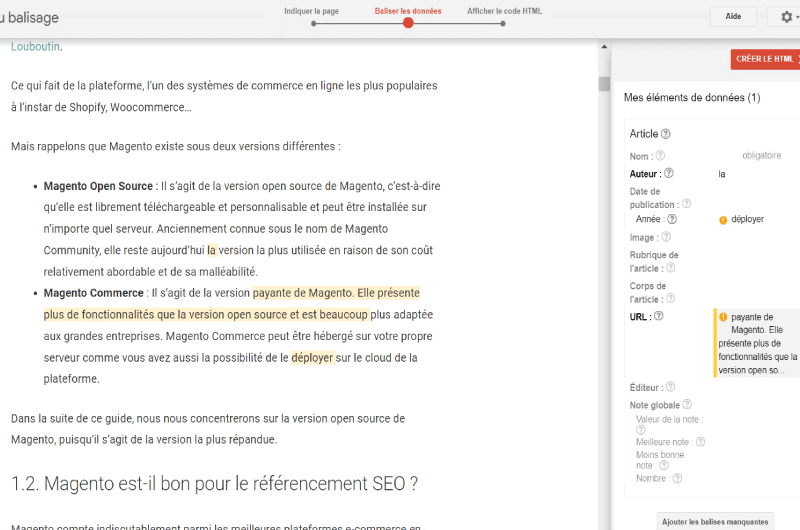800x530 pixels.
Task: Click help icon next to Article
Action: (665, 134)
